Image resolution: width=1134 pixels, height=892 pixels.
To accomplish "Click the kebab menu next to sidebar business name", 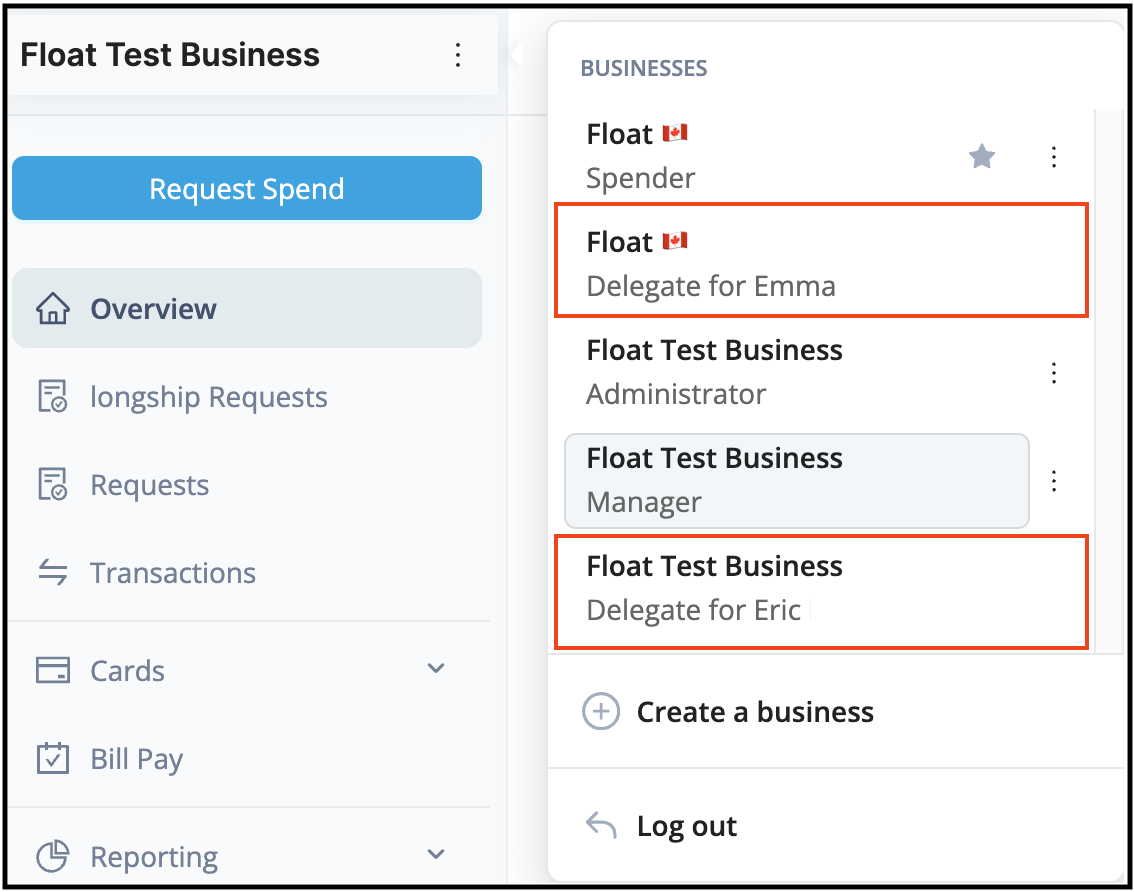I will pyautogui.click(x=458, y=55).
